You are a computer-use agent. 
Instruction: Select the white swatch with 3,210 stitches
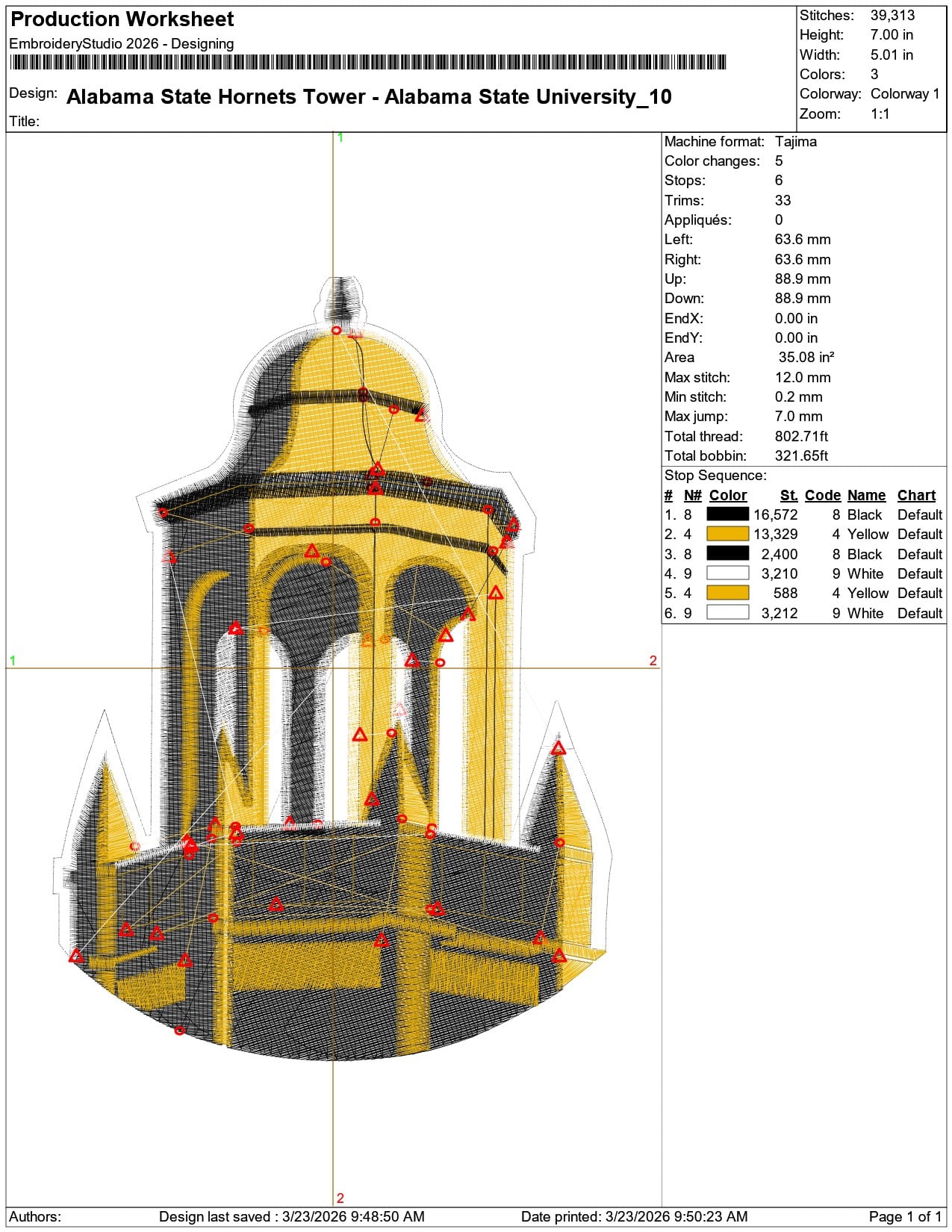tap(727, 573)
